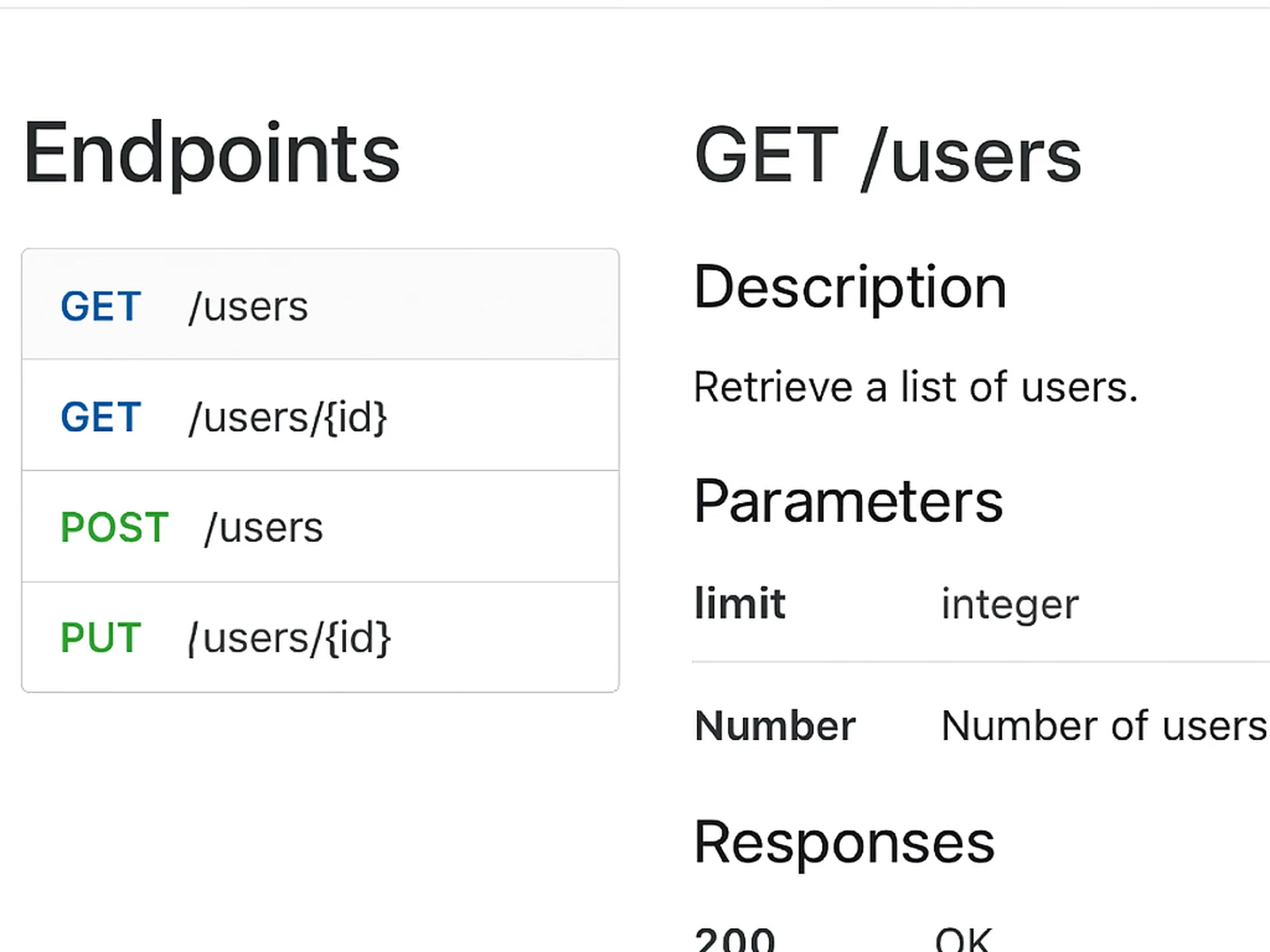The width and height of the screenshot is (1270, 952).
Task: Click the Number parameter label
Action: (775, 725)
